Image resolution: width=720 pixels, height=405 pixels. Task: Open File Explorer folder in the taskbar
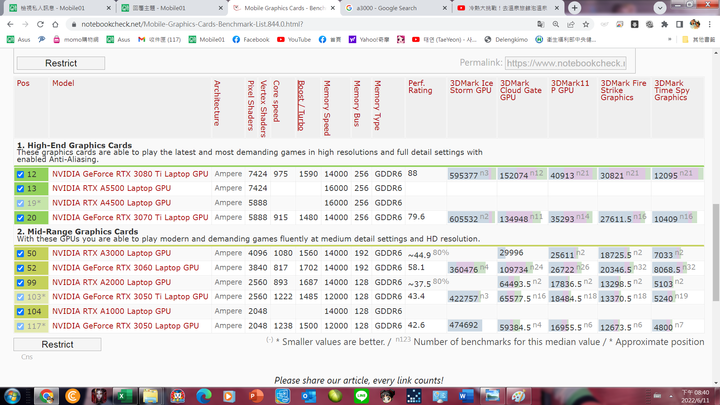[x=151, y=396]
